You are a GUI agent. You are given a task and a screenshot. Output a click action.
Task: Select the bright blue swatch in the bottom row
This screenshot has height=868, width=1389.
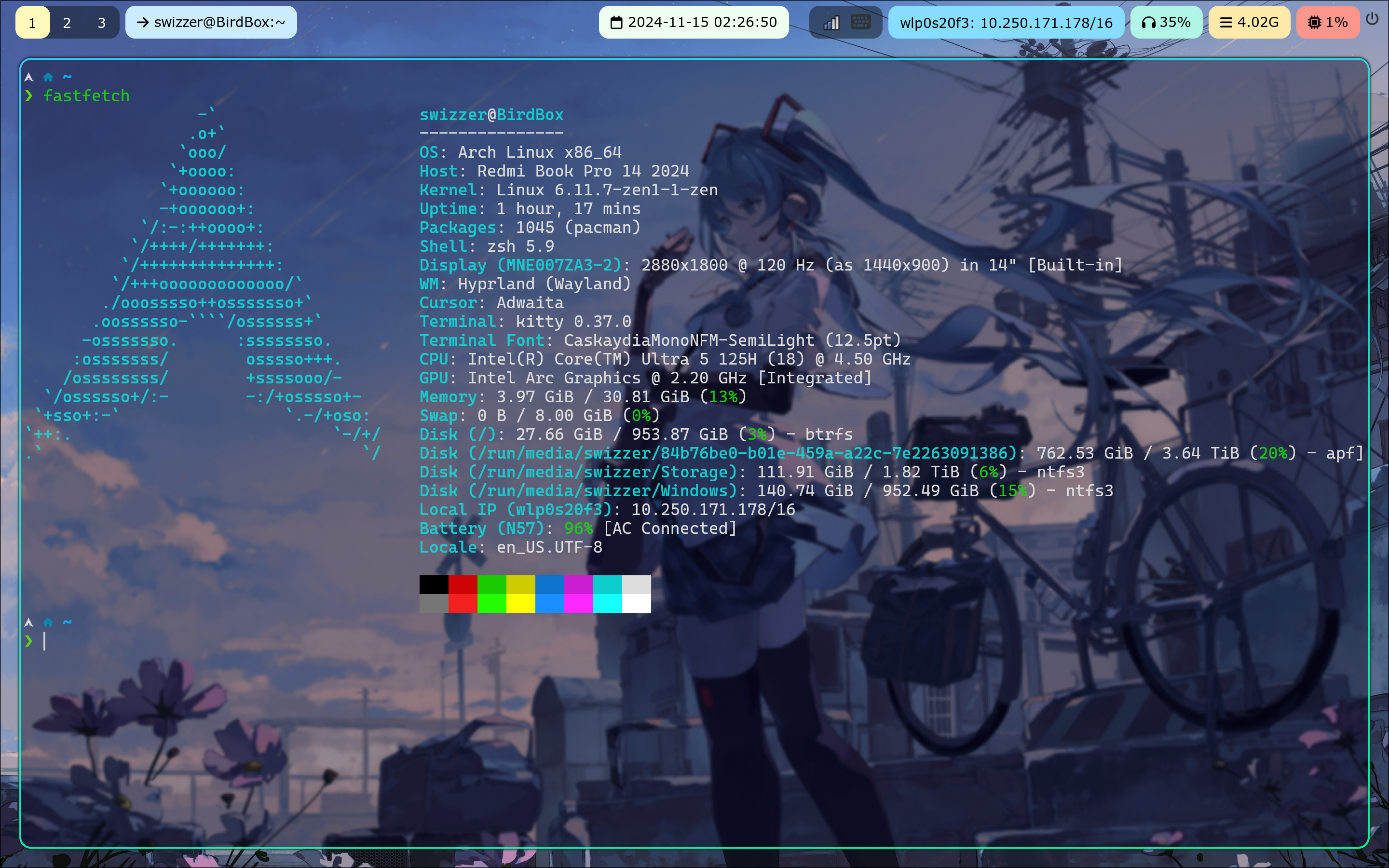[x=550, y=603]
